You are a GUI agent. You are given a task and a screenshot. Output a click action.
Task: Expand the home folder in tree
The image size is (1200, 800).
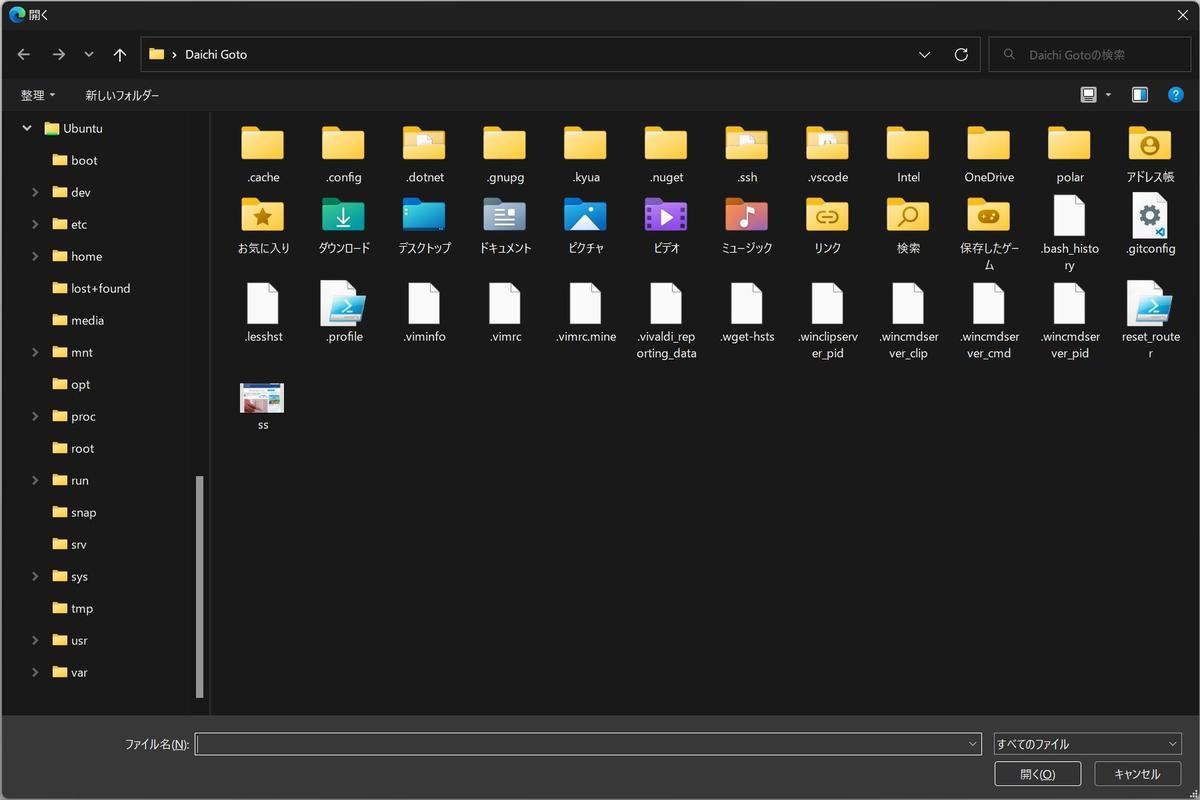coord(35,256)
